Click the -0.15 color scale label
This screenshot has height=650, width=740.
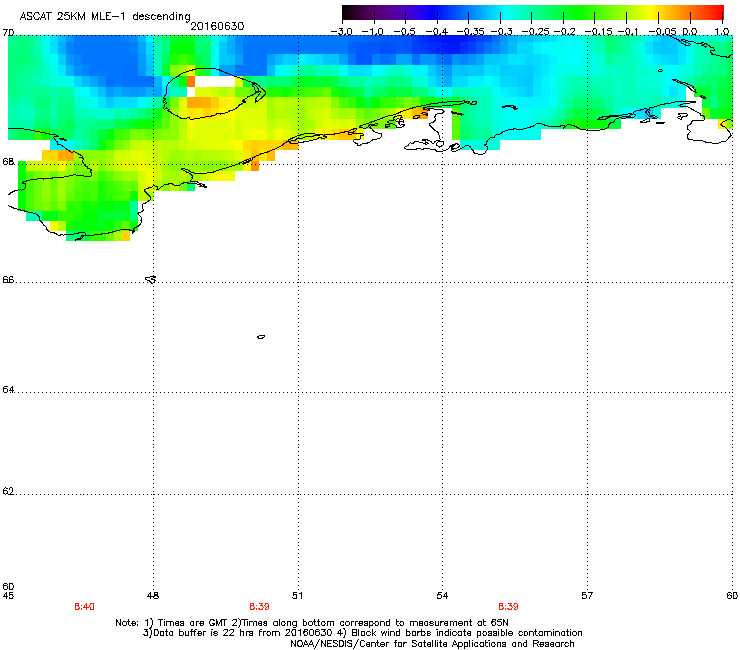598,32
